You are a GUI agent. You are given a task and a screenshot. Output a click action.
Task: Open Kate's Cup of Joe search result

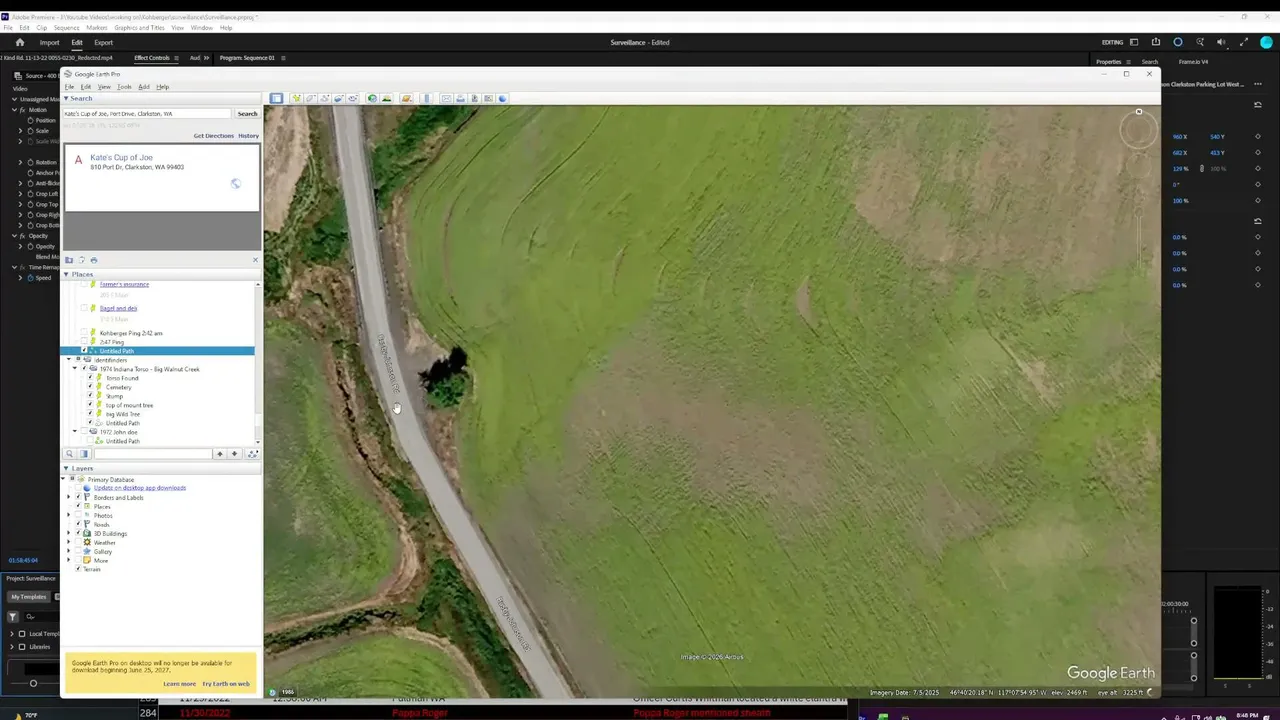122,158
